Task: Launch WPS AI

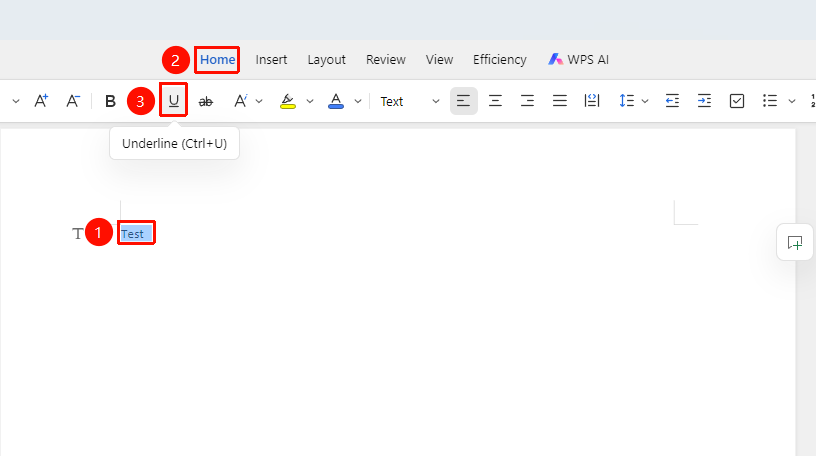Action: [x=578, y=60]
